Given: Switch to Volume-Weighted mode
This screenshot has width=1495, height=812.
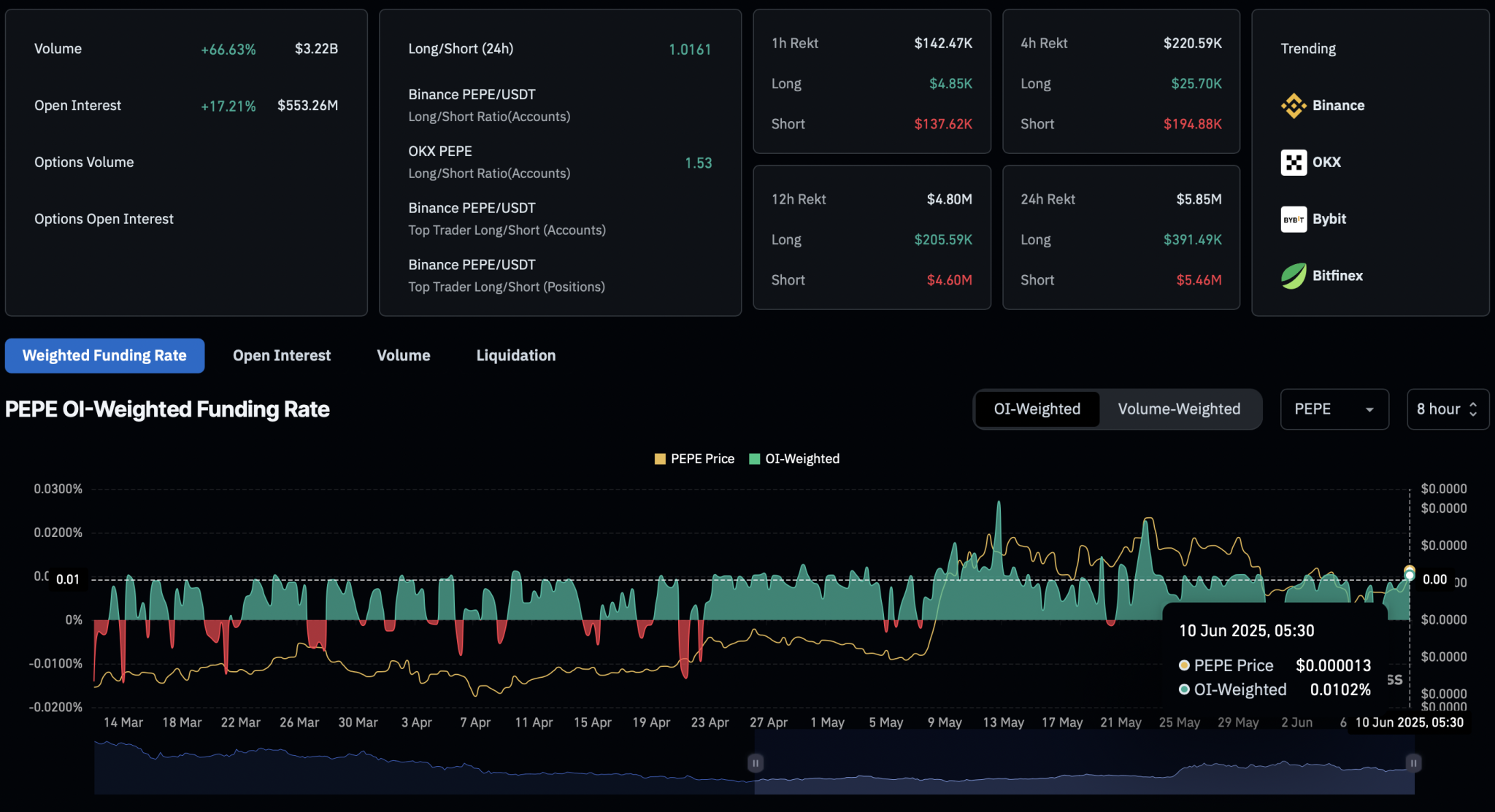Looking at the screenshot, I should (x=1178, y=409).
